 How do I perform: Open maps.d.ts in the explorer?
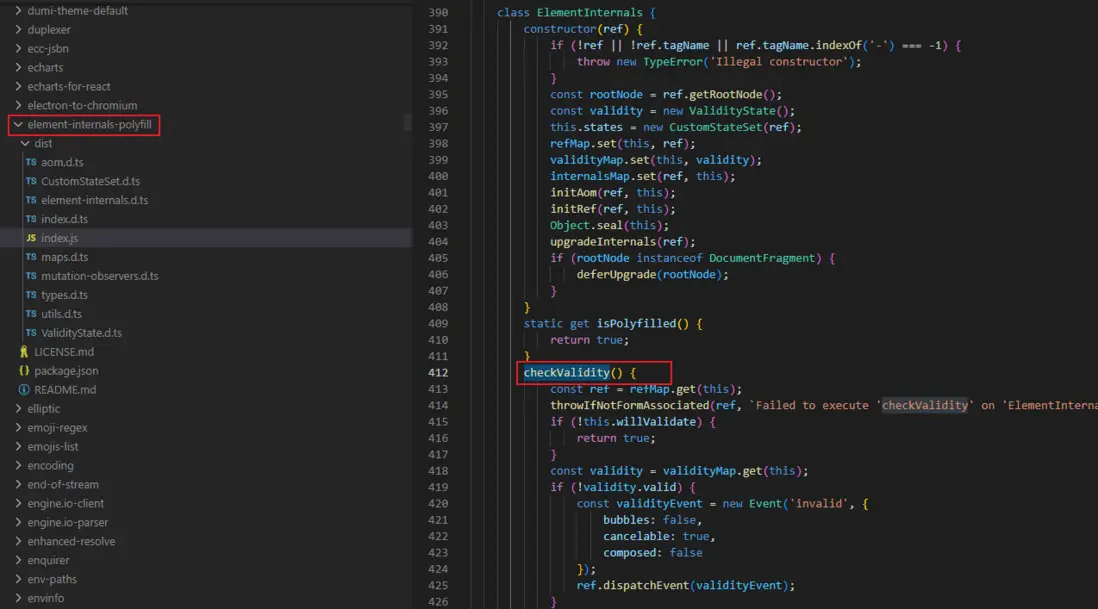coord(64,257)
